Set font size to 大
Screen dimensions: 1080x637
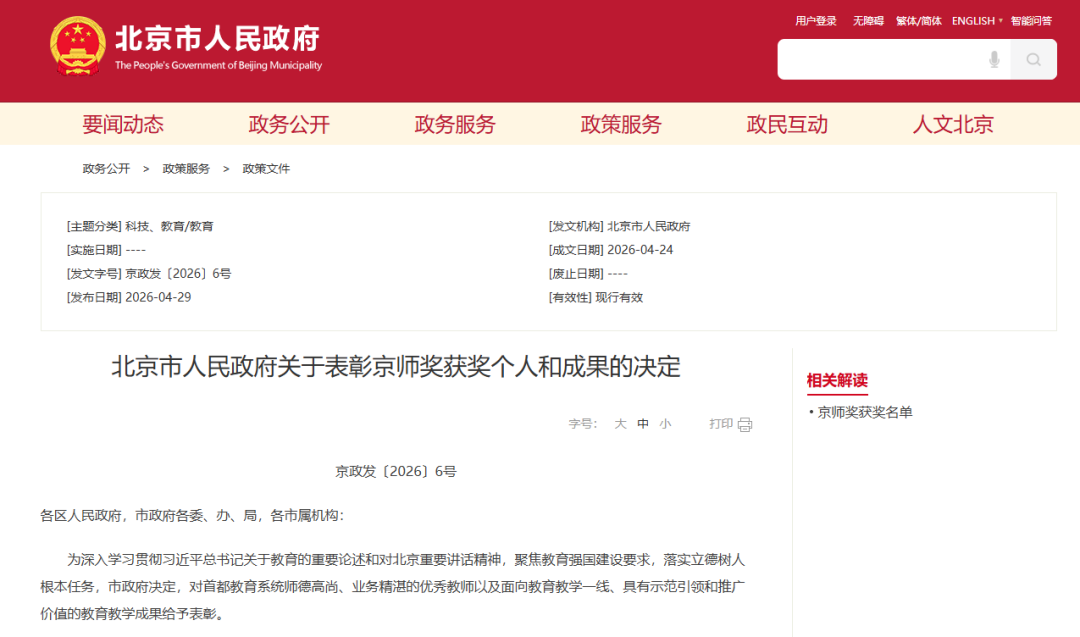pos(620,424)
